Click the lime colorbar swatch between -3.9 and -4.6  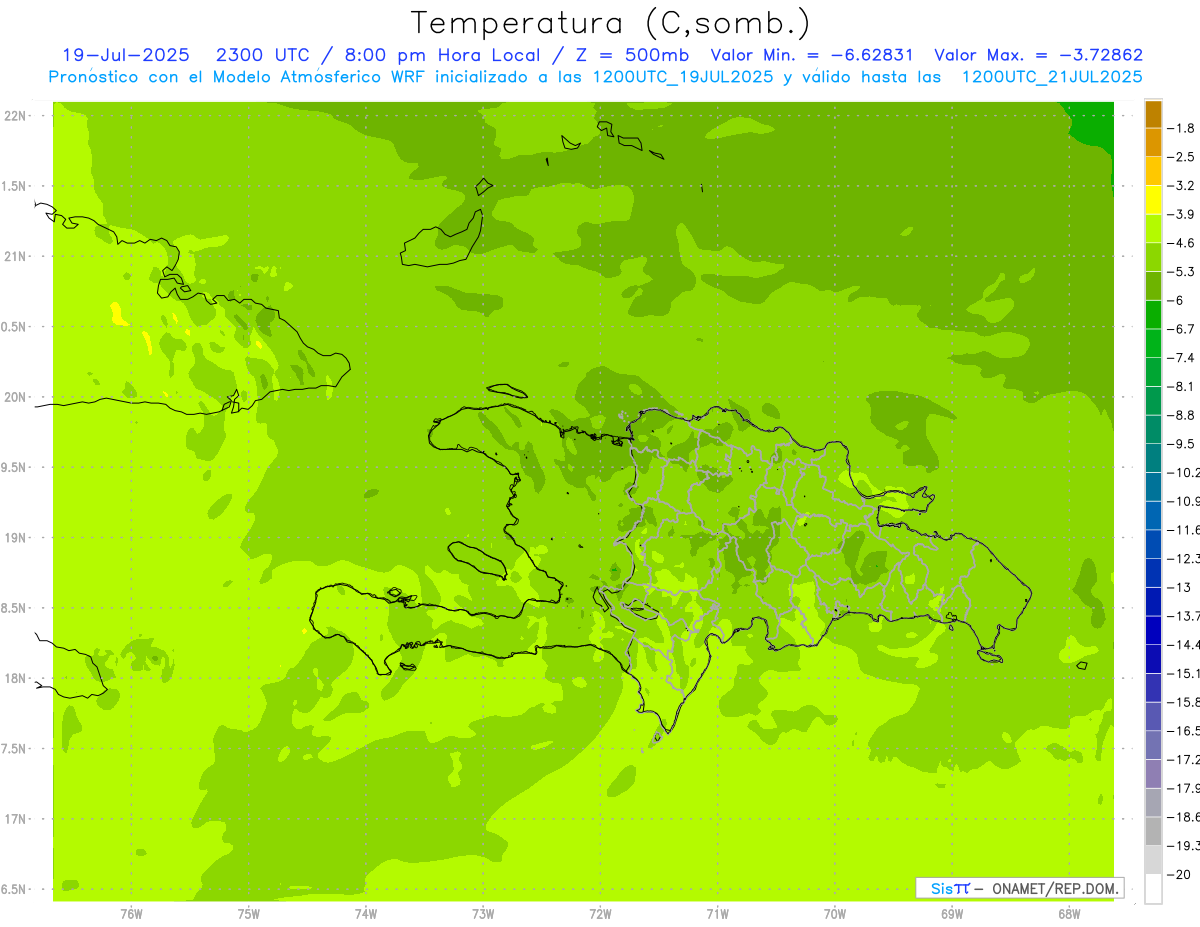click(1153, 228)
